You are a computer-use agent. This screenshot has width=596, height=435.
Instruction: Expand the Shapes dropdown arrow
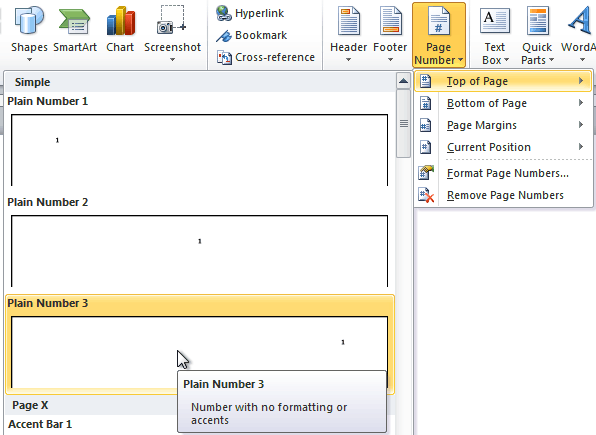point(29,60)
